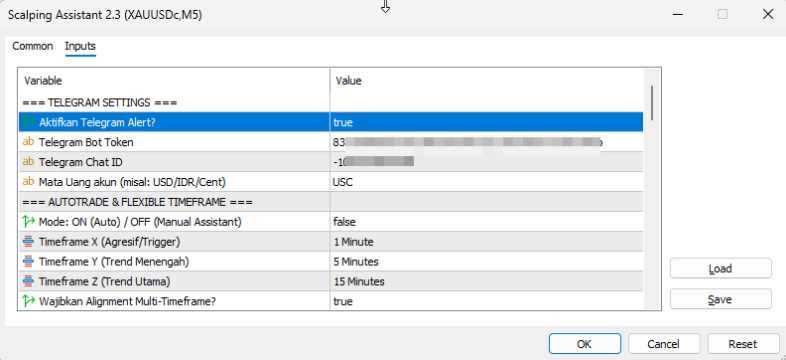Select the '=== TELEGRAM SETTINGS ===' row
Screen dimensions: 786x360
point(331,102)
